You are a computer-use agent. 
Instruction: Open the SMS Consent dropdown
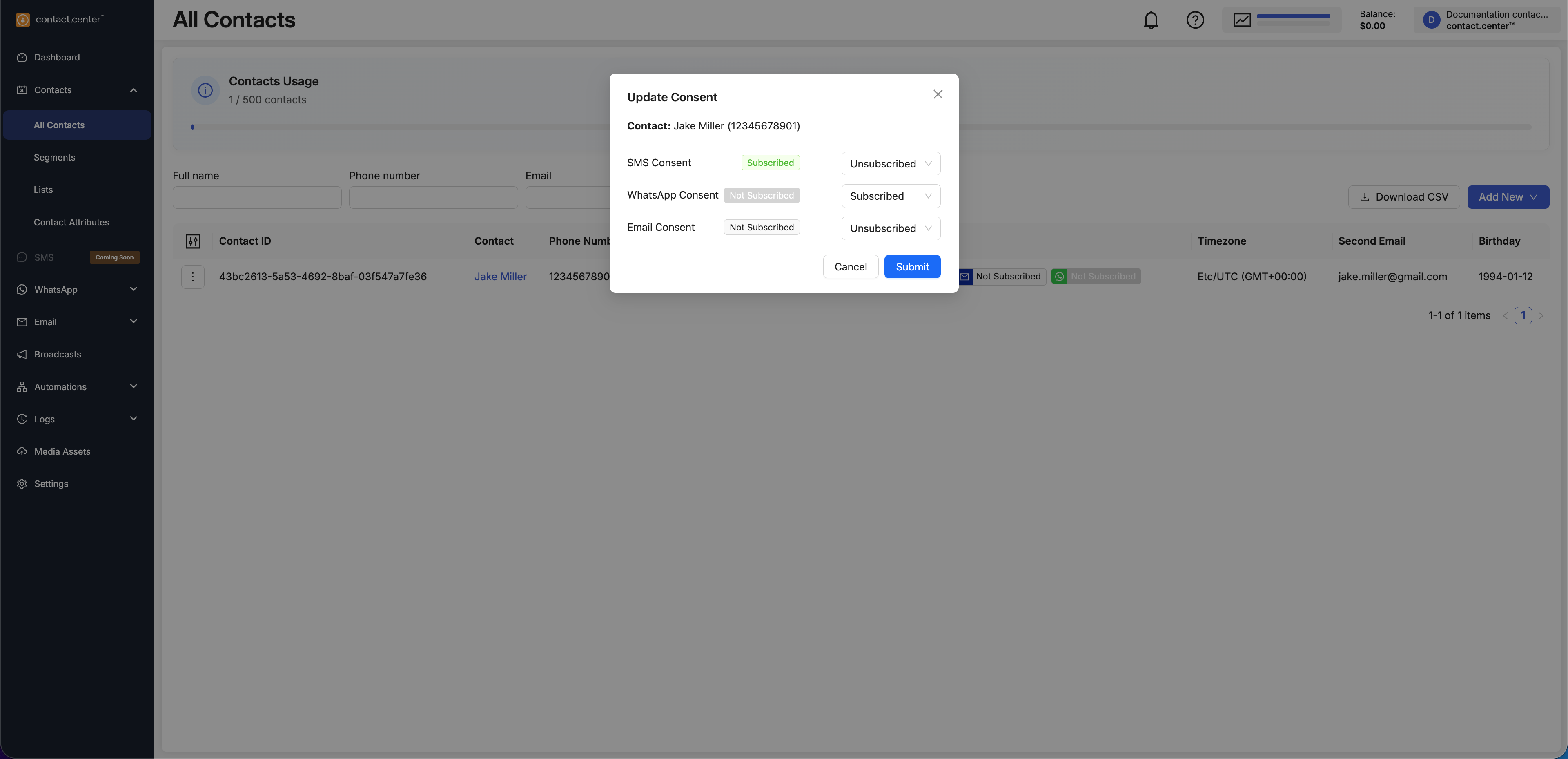(x=891, y=164)
